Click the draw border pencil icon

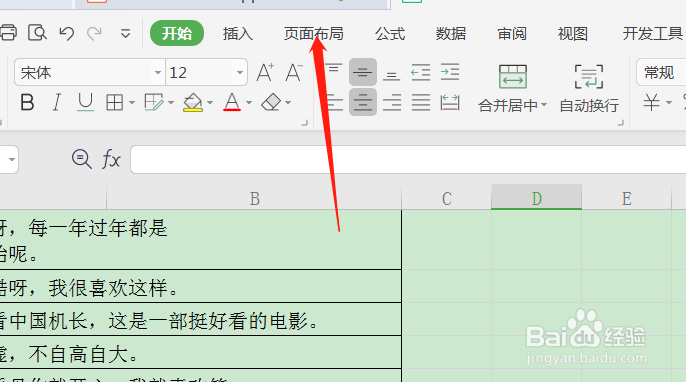click(x=154, y=103)
